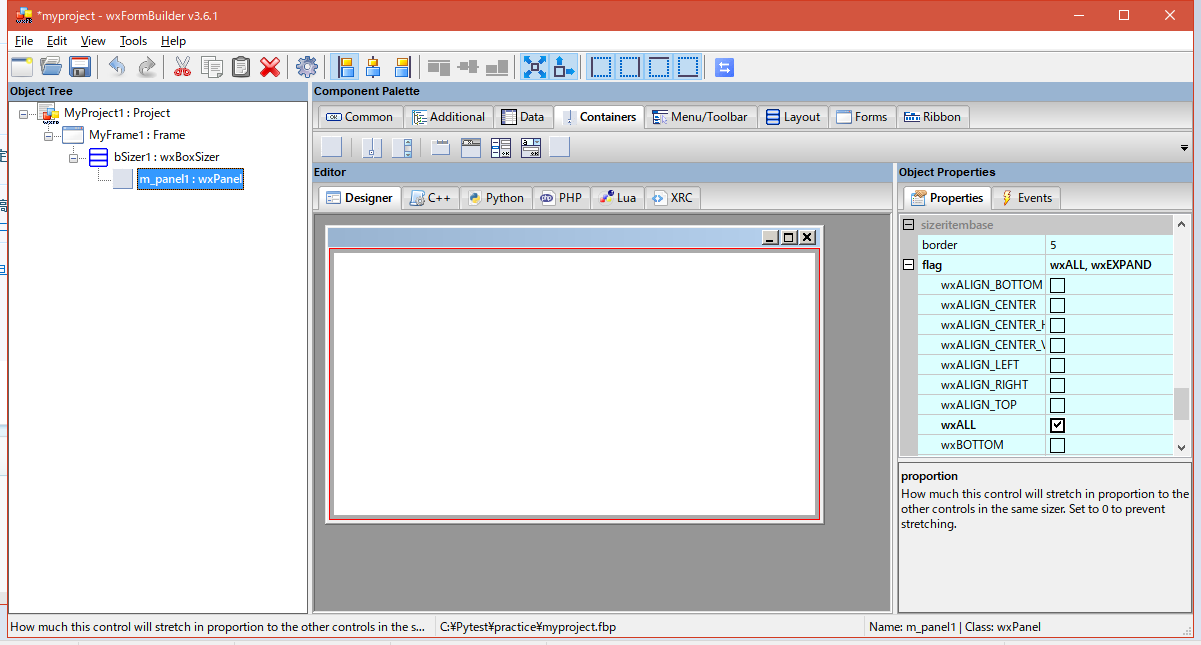1201x645 pixels.
Task: Open the Forms palette tab
Action: [862, 117]
